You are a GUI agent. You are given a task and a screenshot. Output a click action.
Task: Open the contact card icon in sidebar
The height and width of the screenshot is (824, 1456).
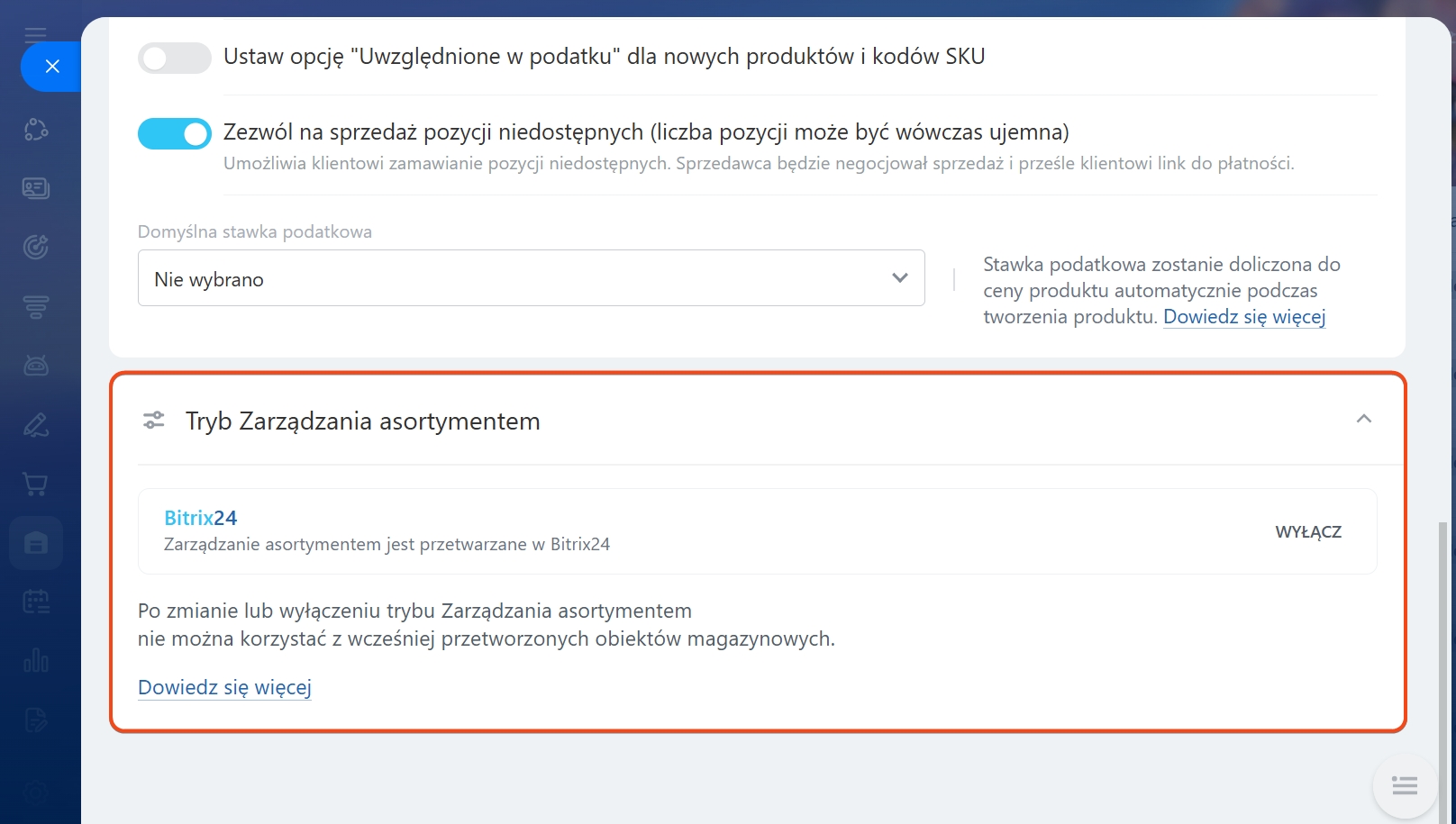tap(36, 188)
